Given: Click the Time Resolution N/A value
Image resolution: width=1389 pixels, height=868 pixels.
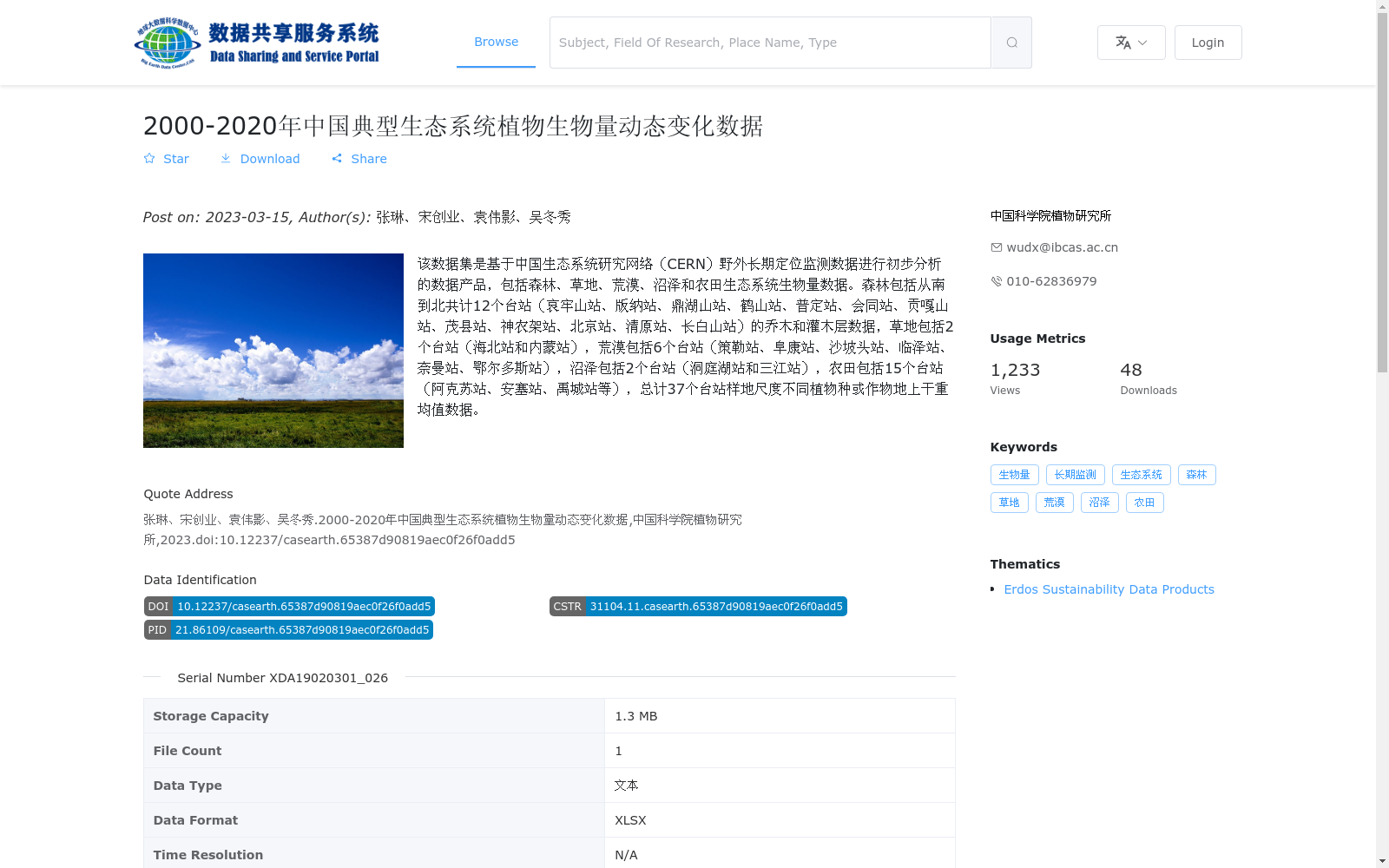Looking at the screenshot, I should click(x=626, y=855).
